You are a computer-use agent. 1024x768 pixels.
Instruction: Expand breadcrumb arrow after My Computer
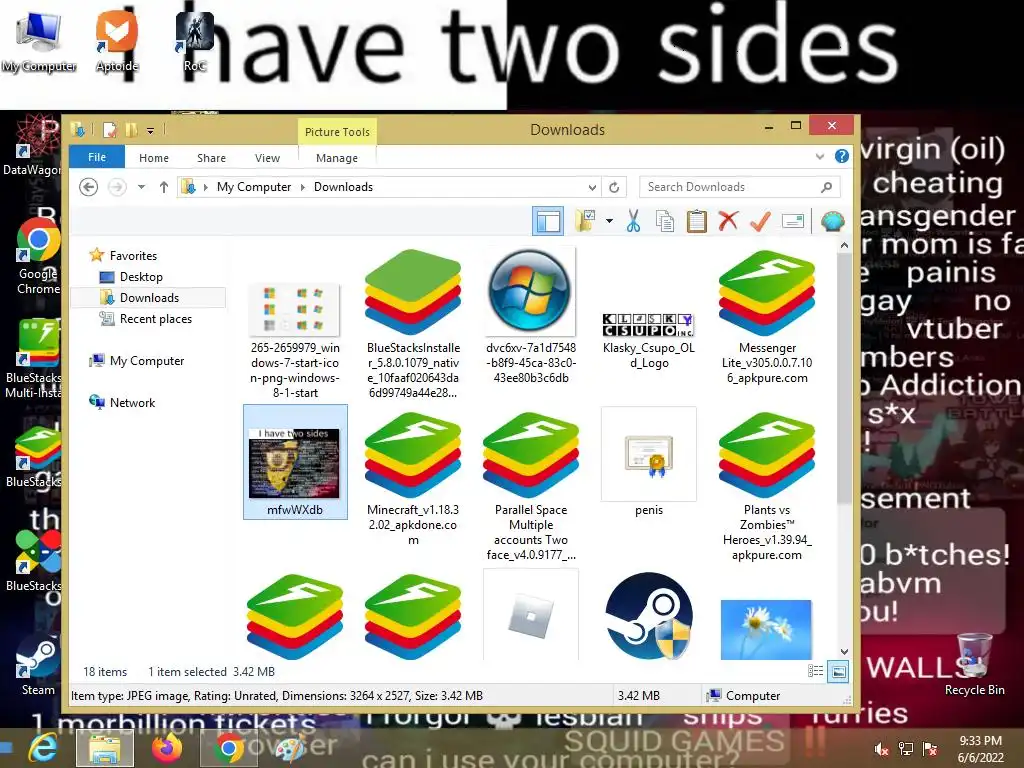click(302, 187)
